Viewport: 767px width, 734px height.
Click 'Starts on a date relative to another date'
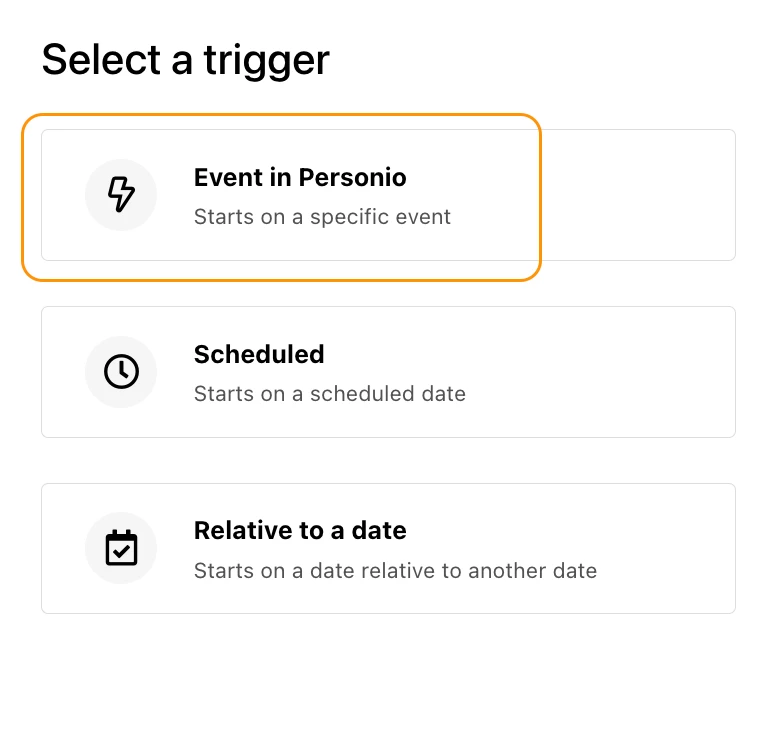[x=395, y=571]
